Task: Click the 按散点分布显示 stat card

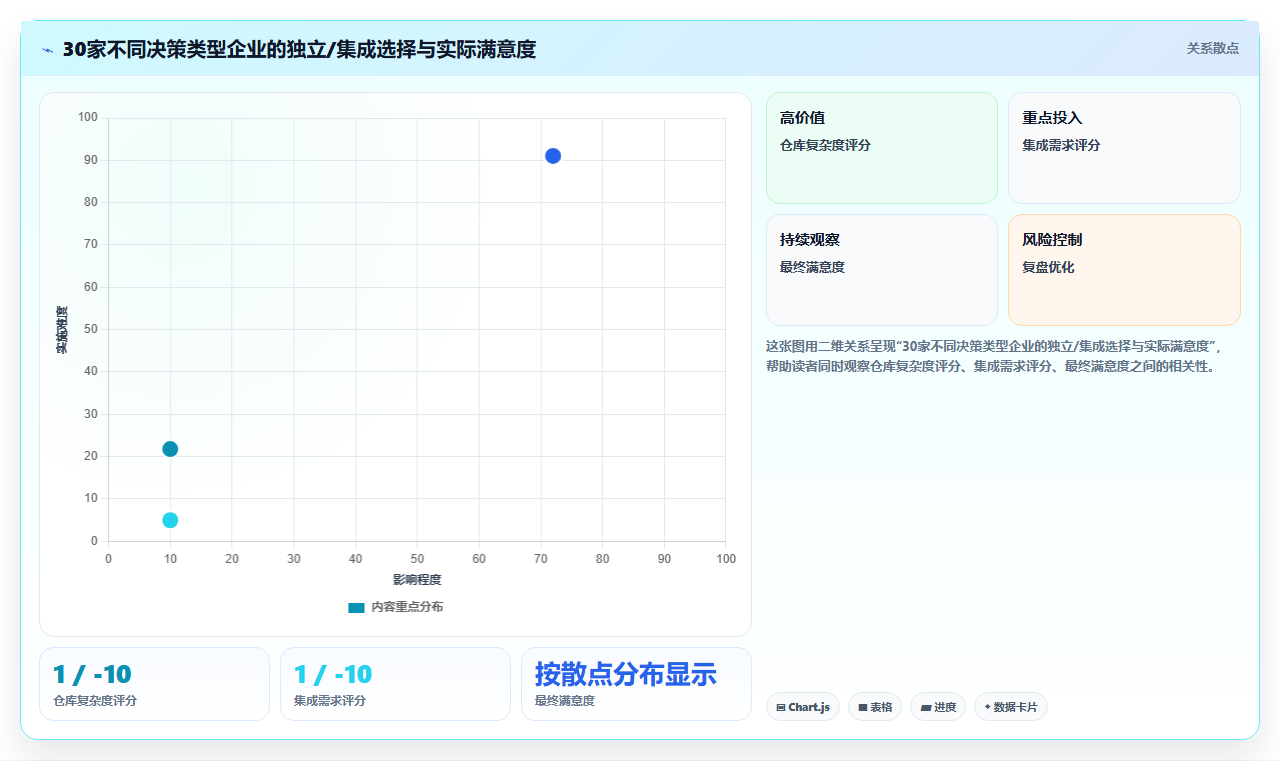Action: pyautogui.click(x=636, y=684)
